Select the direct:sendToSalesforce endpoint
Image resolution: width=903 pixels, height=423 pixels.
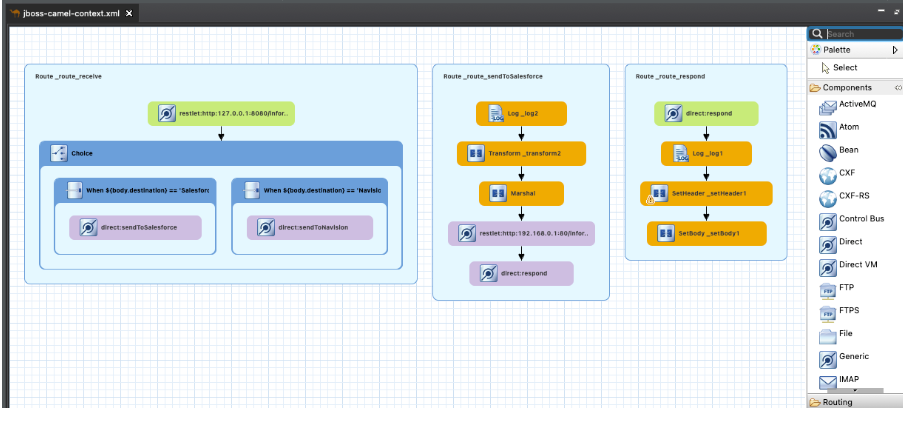[x=134, y=227]
